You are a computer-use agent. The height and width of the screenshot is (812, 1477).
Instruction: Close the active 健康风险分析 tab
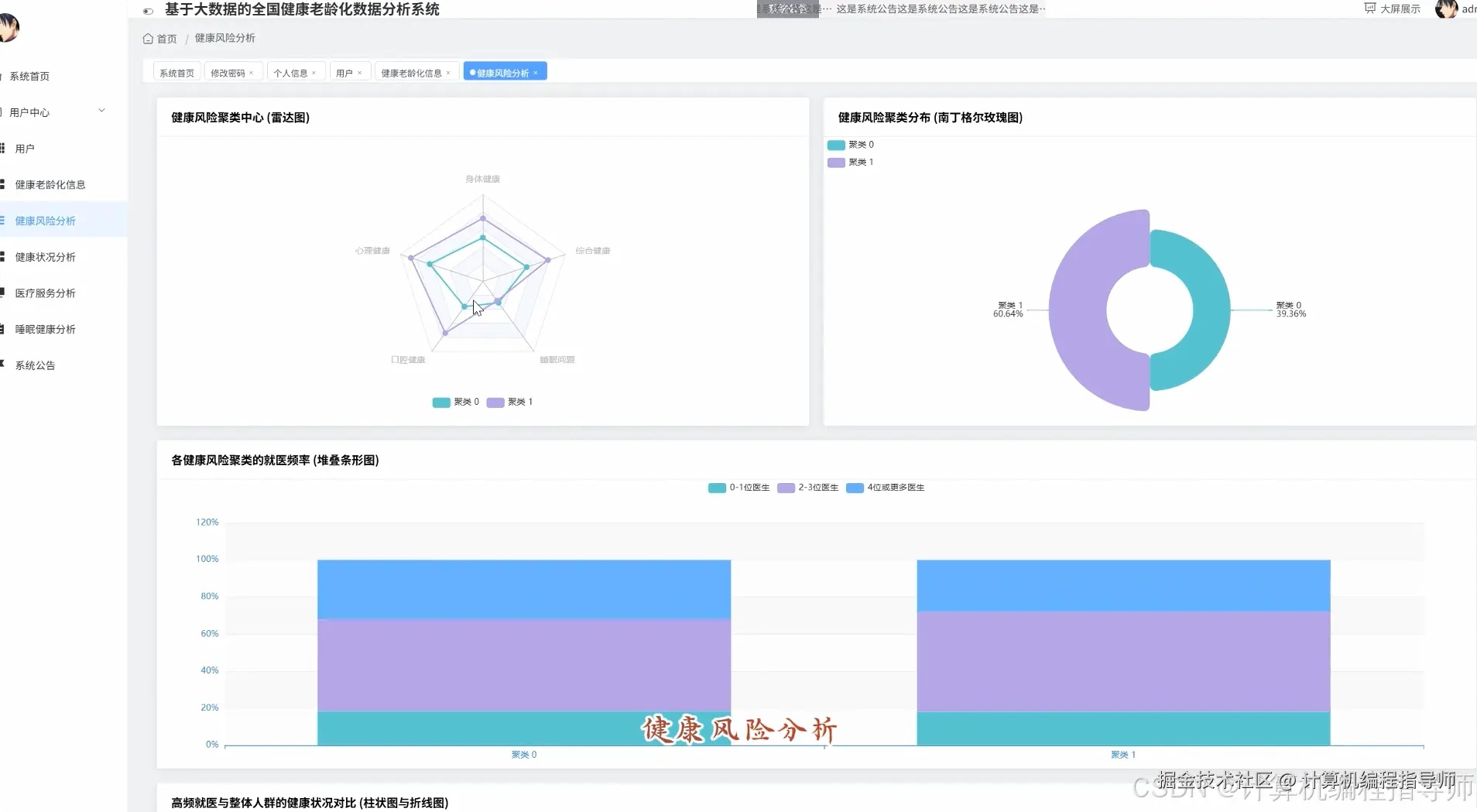(535, 73)
